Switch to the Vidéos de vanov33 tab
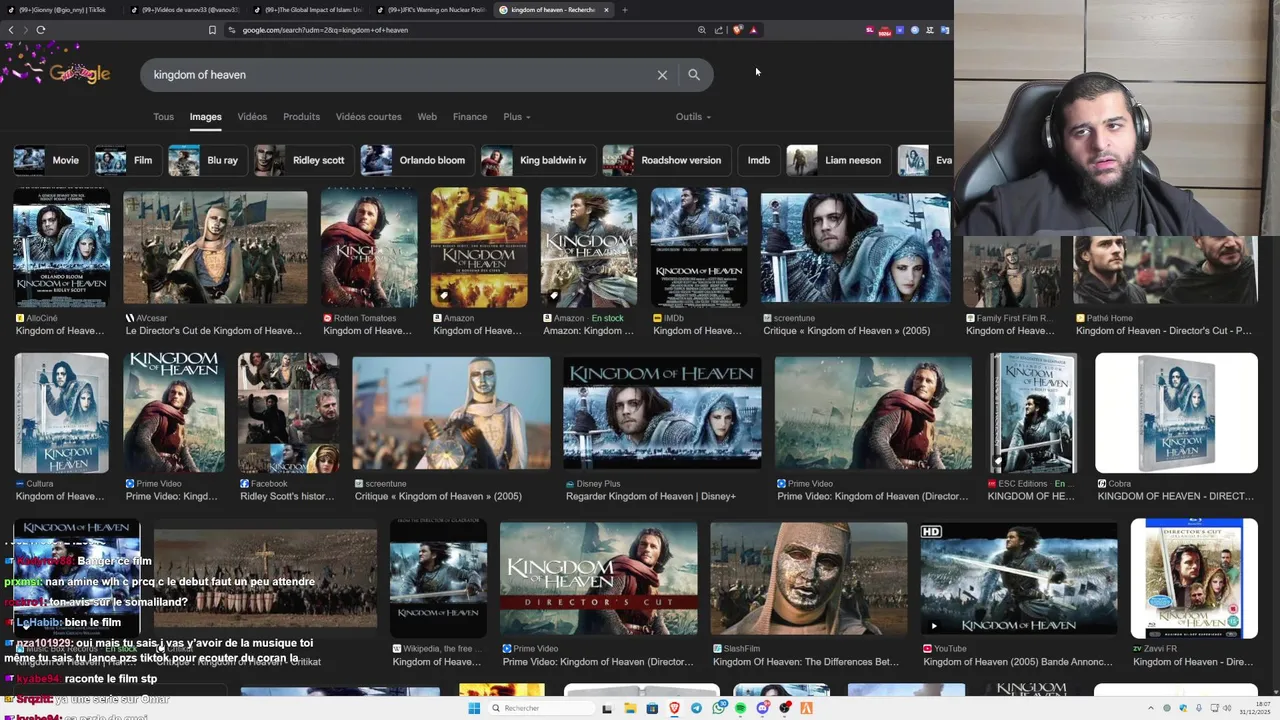Viewport: 1280px width, 720px height. click(x=186, y=10)
